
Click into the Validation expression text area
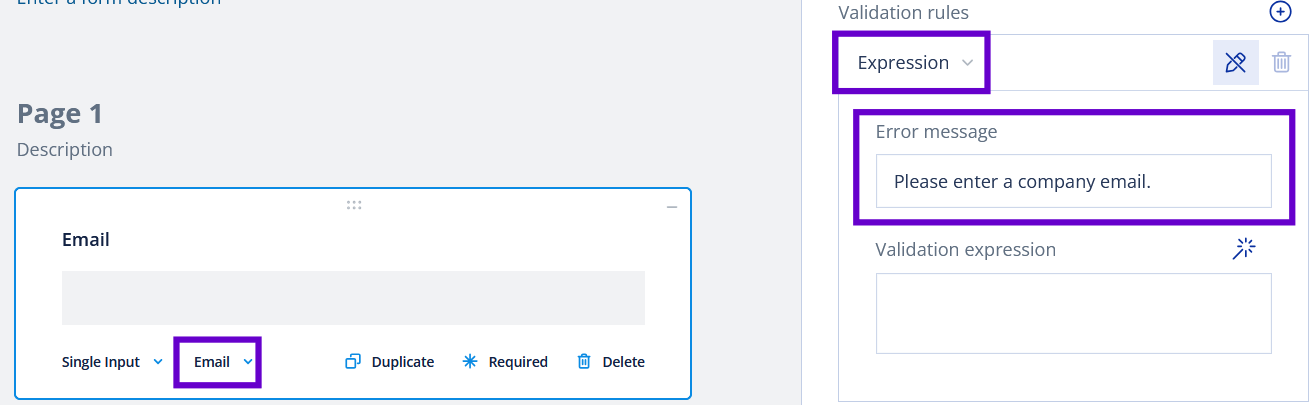pos(1073,313)
